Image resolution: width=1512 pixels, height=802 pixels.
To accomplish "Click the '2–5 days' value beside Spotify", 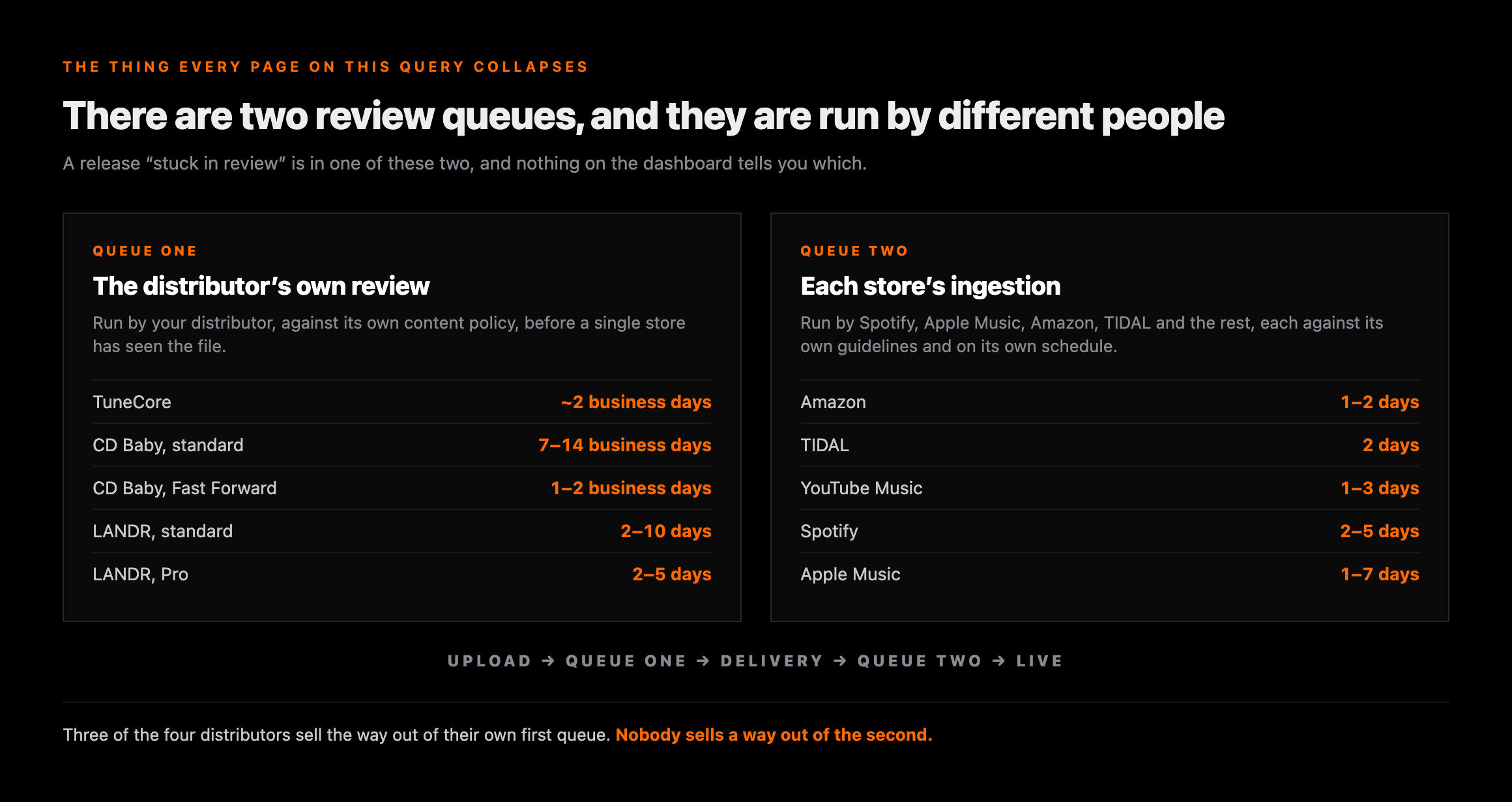I will (x=1379, y=531).
